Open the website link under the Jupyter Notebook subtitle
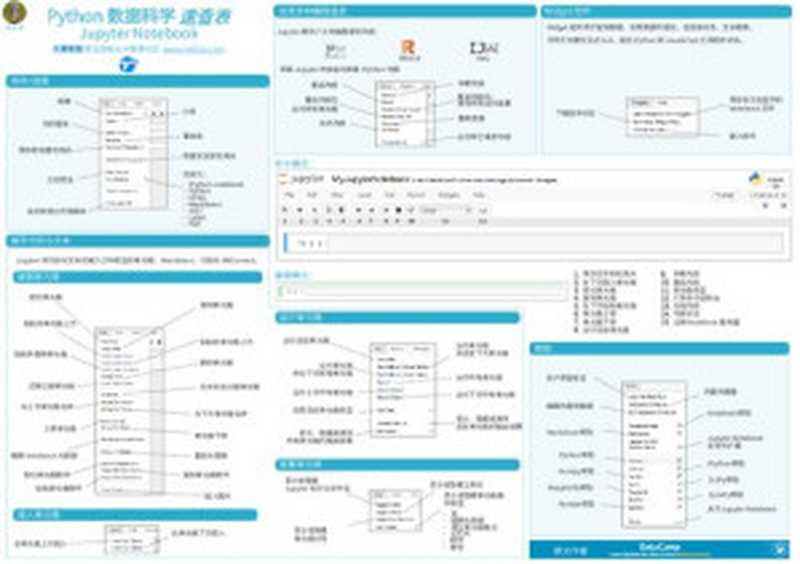The width and height of the screenshot is (800, 564). (194, 50)
